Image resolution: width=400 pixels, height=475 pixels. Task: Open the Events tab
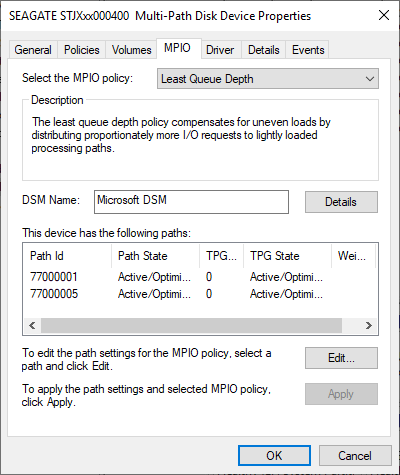point(308,50)
